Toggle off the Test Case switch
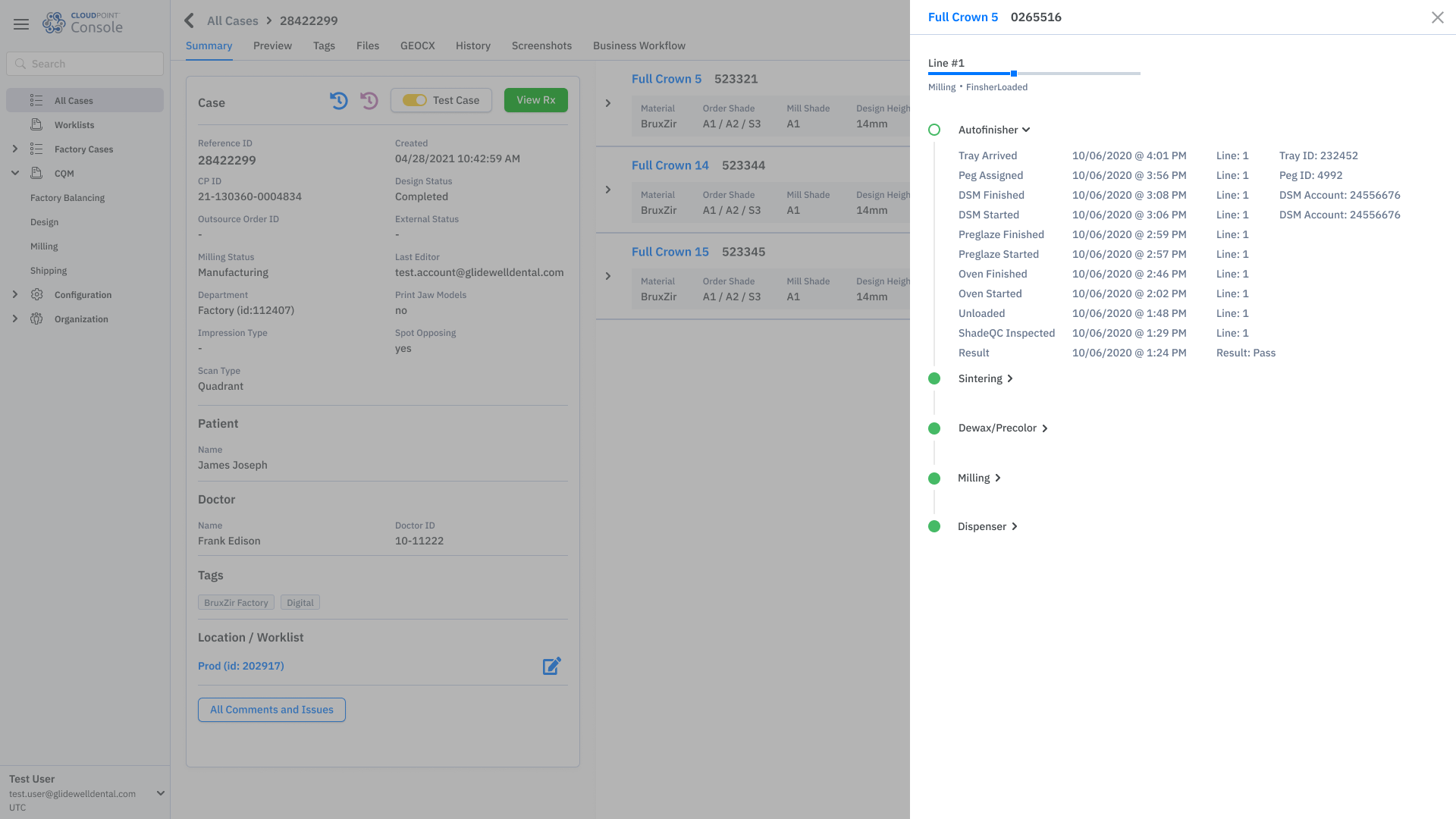 point(416,99)
